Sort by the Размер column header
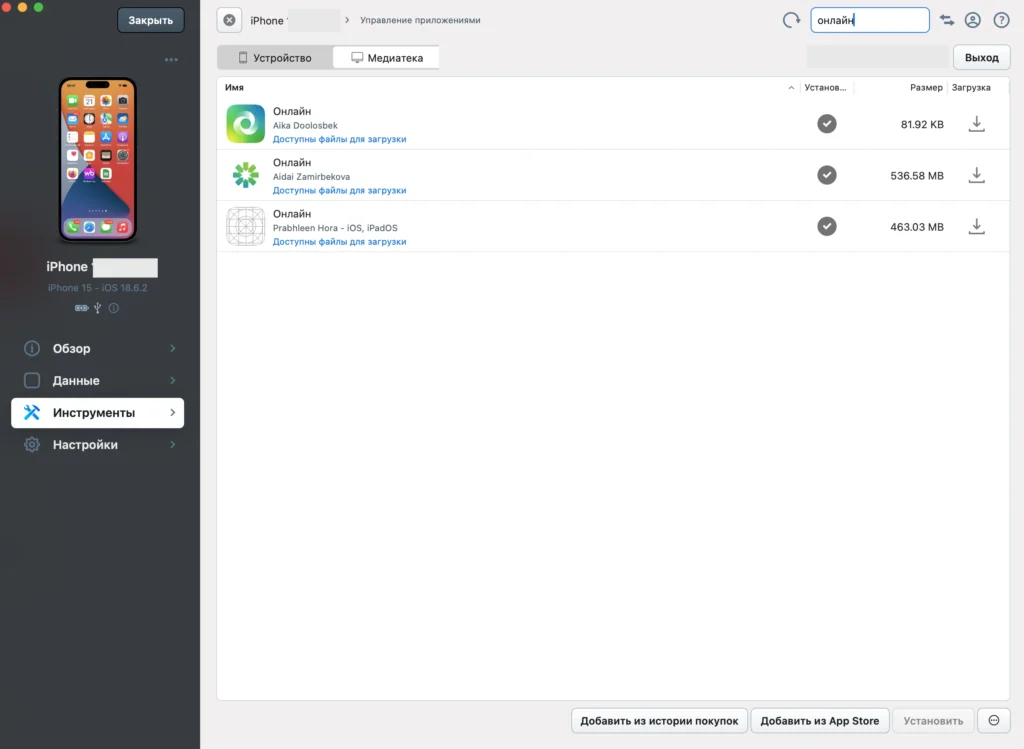The height and width of the screenshot is (749, 1024). pyautogui.click(x=926, y=88)
